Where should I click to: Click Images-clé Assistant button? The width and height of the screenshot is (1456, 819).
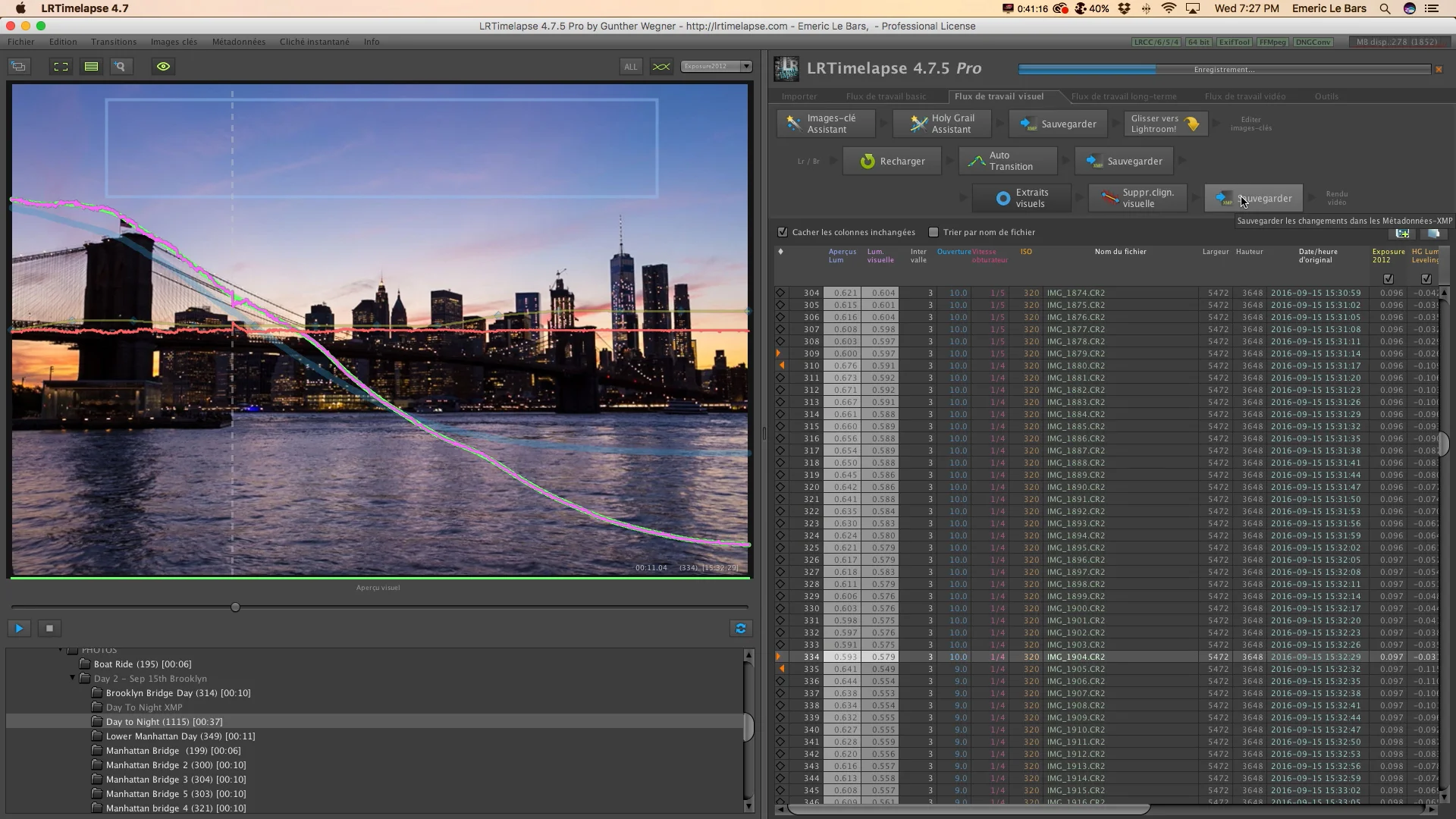(x=825, y=124)
